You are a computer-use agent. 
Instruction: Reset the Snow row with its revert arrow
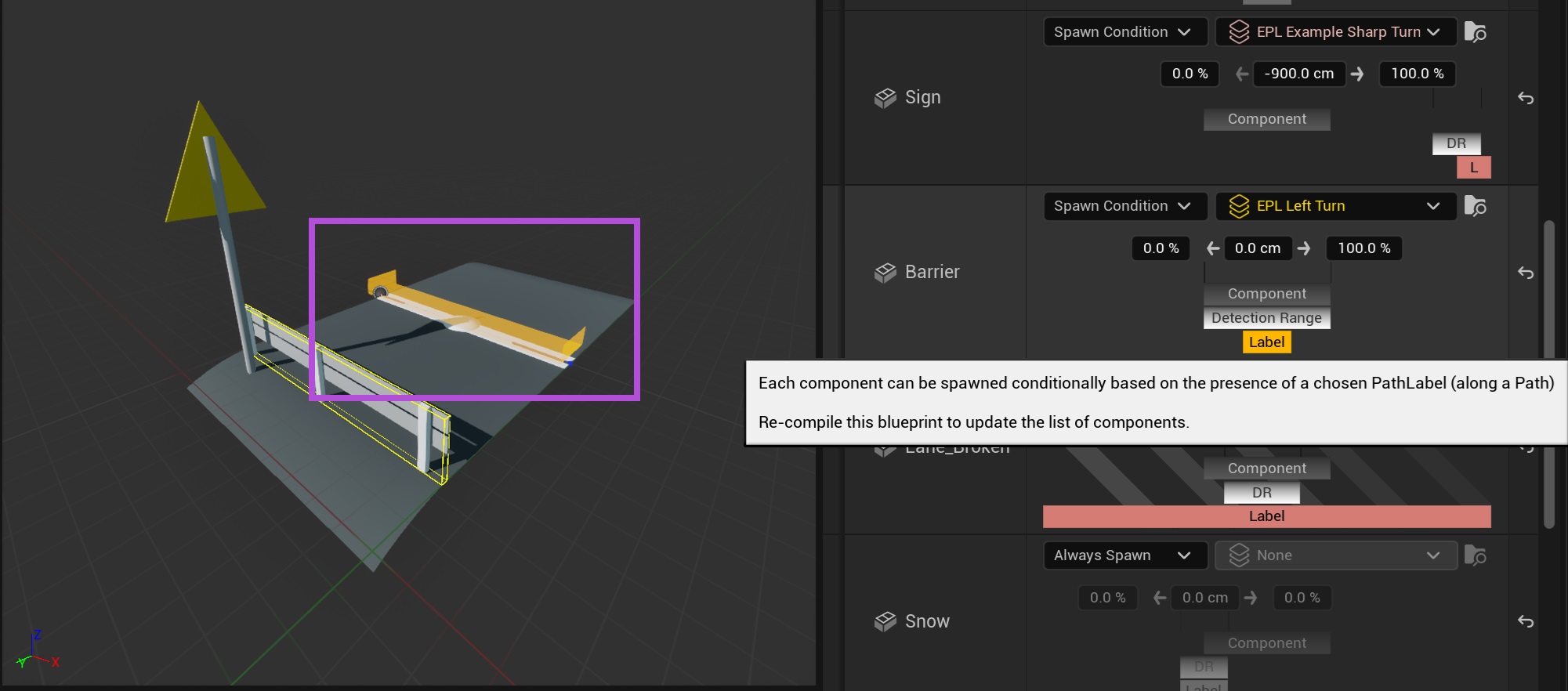click(x=1525, y=621)
